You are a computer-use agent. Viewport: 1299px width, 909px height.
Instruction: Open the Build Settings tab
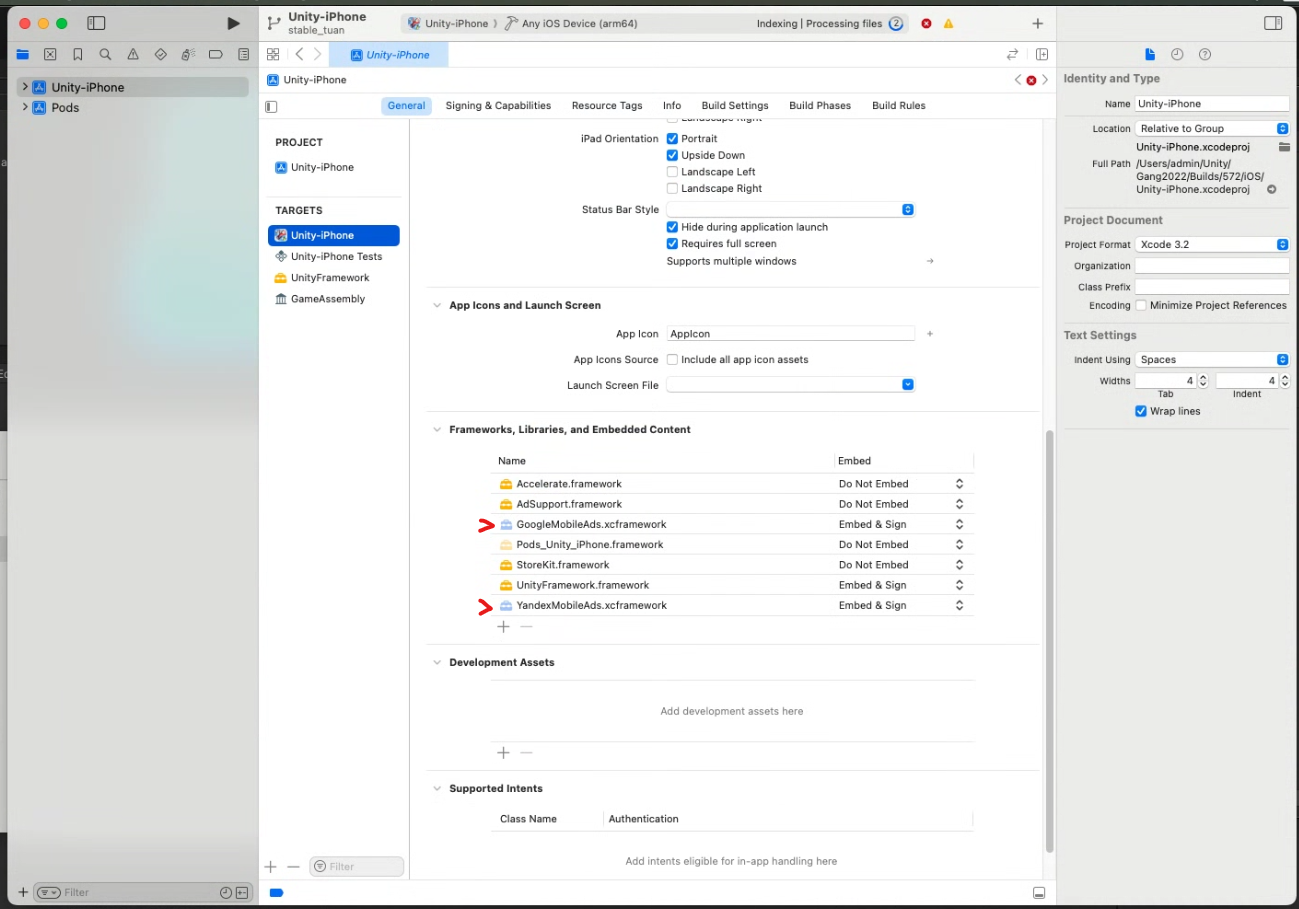(x=735, y=106)
